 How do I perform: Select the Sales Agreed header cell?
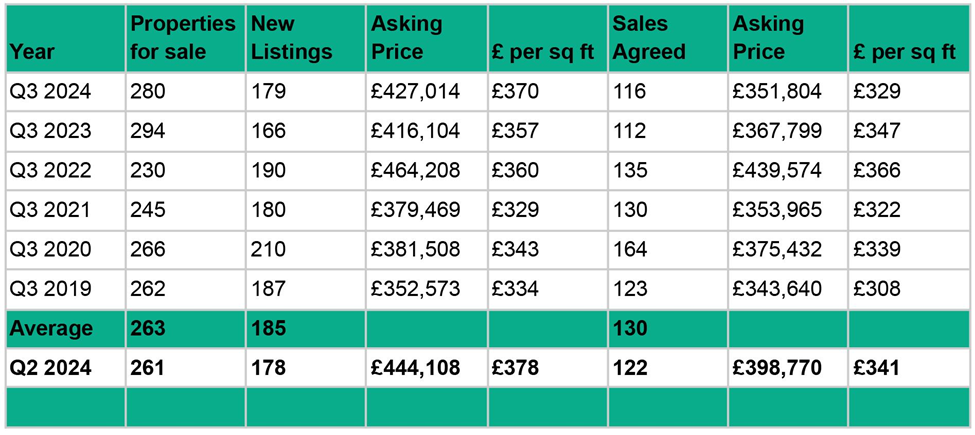pyautogui.click(x=648, y=37)
